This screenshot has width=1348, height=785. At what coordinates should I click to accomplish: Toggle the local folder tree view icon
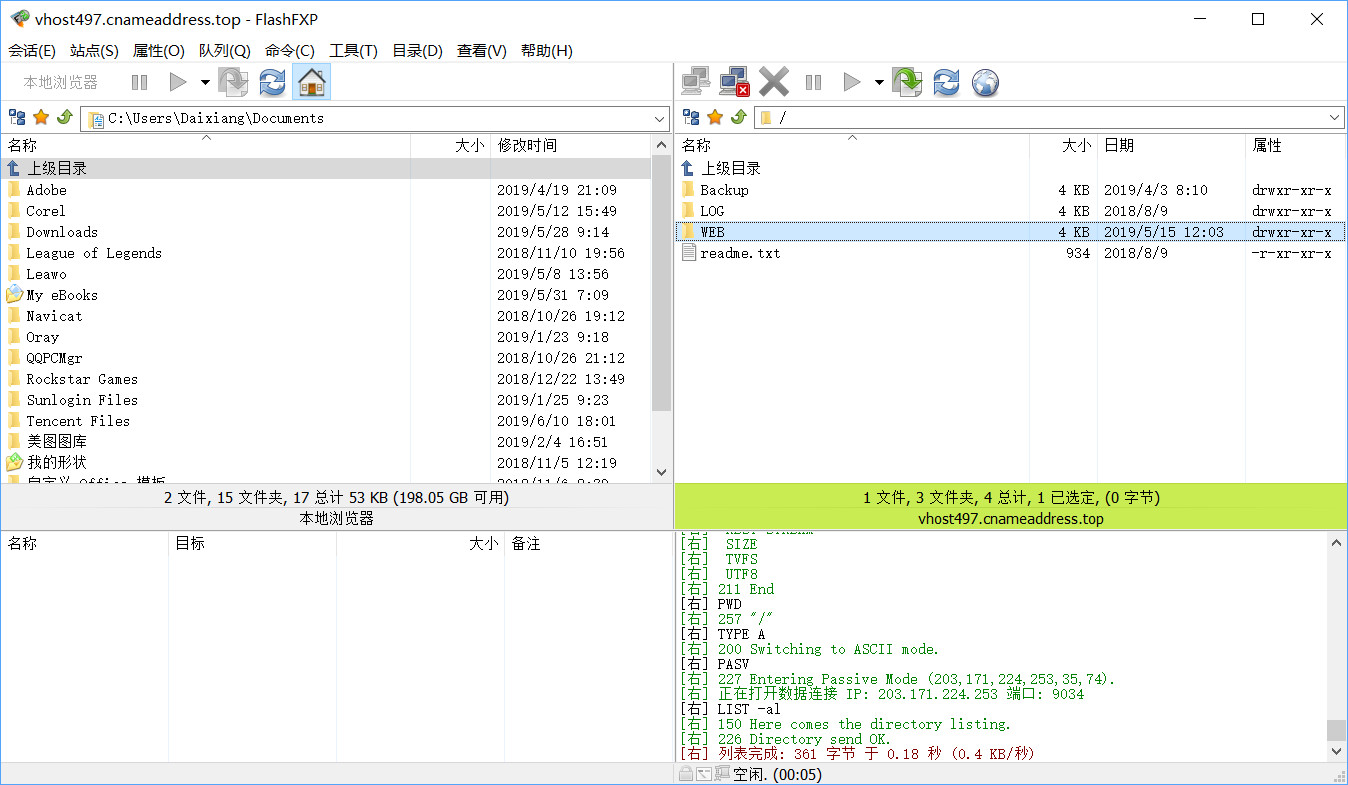(17, 118)
